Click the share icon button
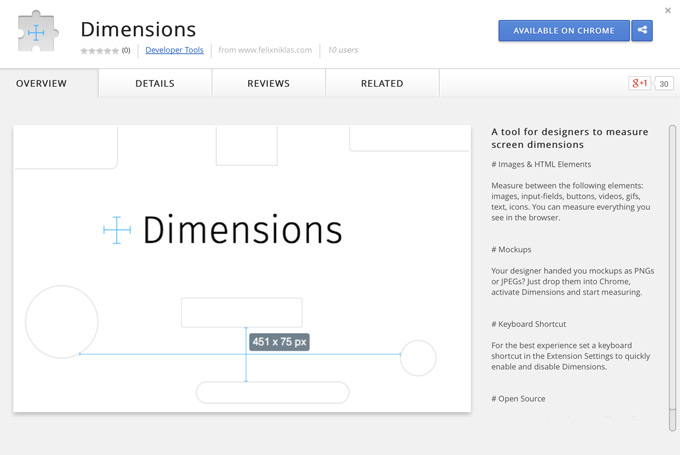This screenshot has height=455, width=680. point(642,30)
